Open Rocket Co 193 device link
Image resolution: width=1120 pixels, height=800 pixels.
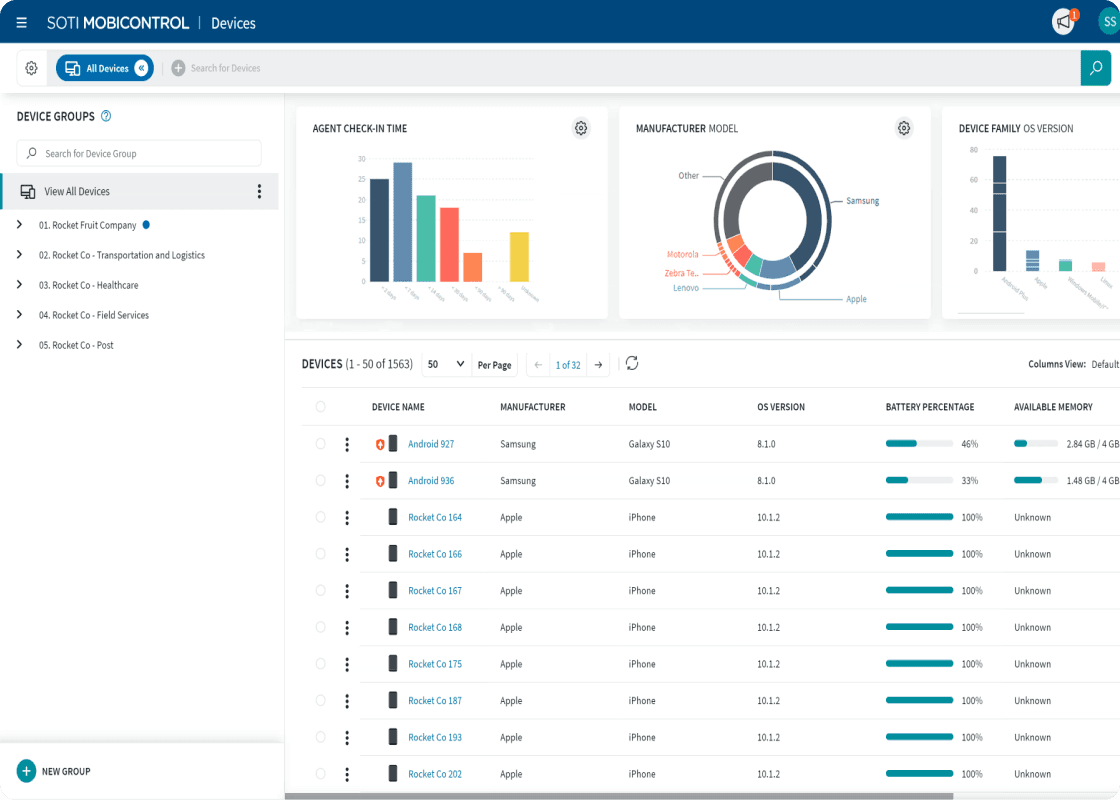coord(434,738)
